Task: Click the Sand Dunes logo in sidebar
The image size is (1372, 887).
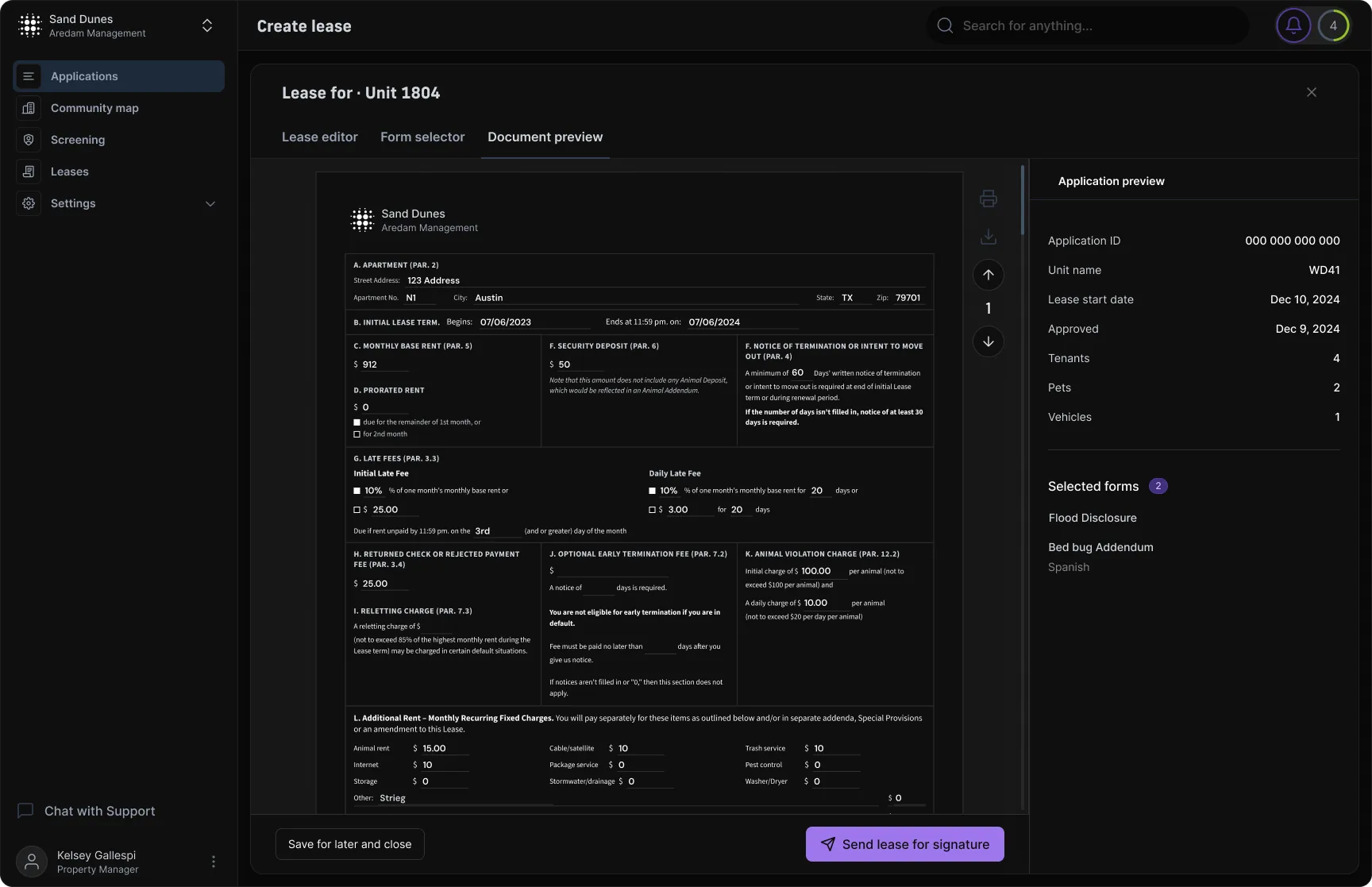Action: point(30,25)
